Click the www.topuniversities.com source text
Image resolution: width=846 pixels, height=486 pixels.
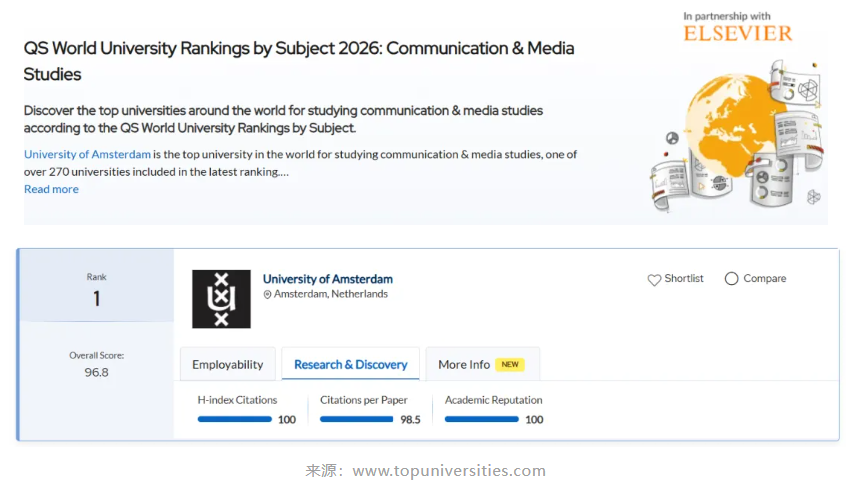point(449,471)
